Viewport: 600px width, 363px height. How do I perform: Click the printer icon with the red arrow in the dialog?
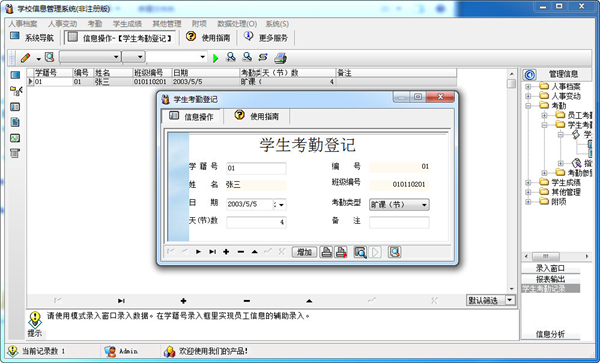[x=341, y=252]
